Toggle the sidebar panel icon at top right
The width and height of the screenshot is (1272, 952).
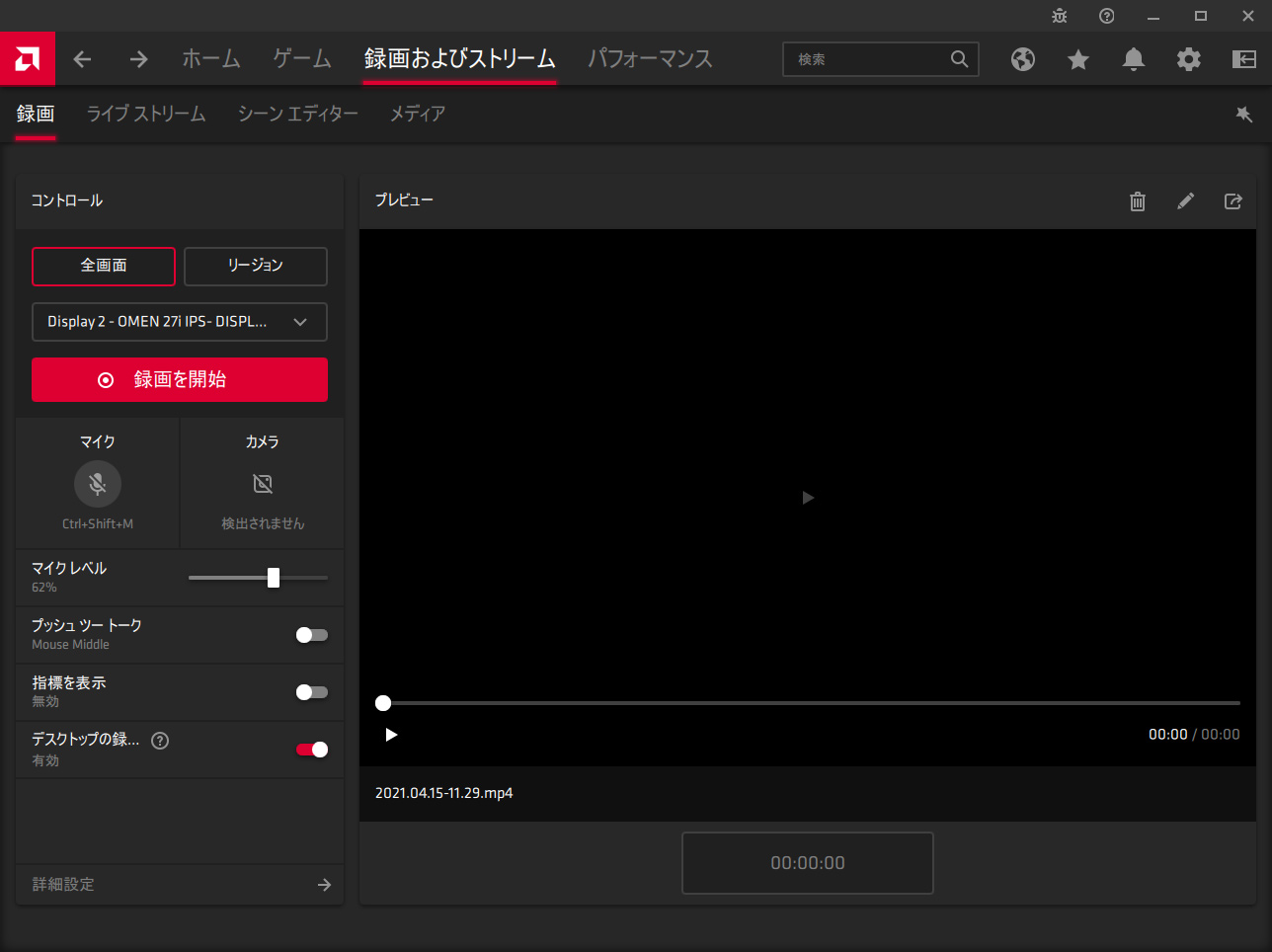1244,59
